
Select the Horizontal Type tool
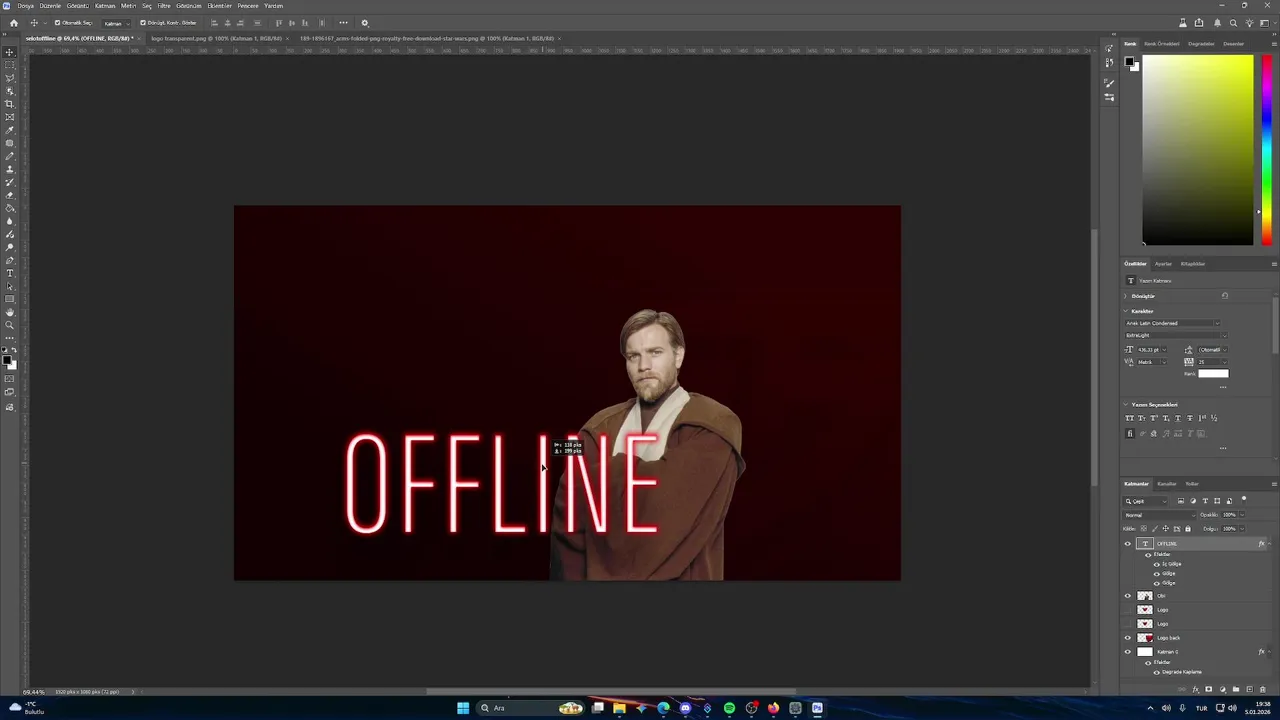pos(10,273)
